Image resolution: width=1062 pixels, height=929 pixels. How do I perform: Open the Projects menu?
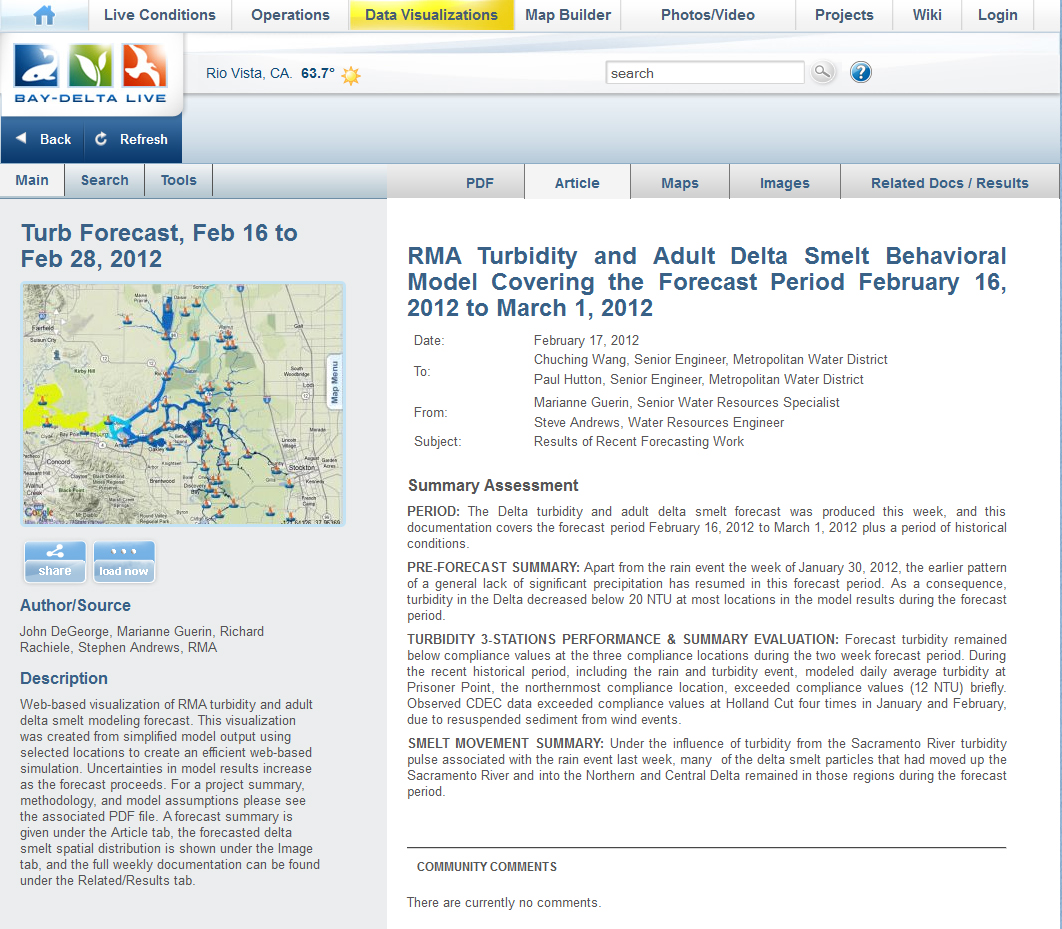point(844,15)
